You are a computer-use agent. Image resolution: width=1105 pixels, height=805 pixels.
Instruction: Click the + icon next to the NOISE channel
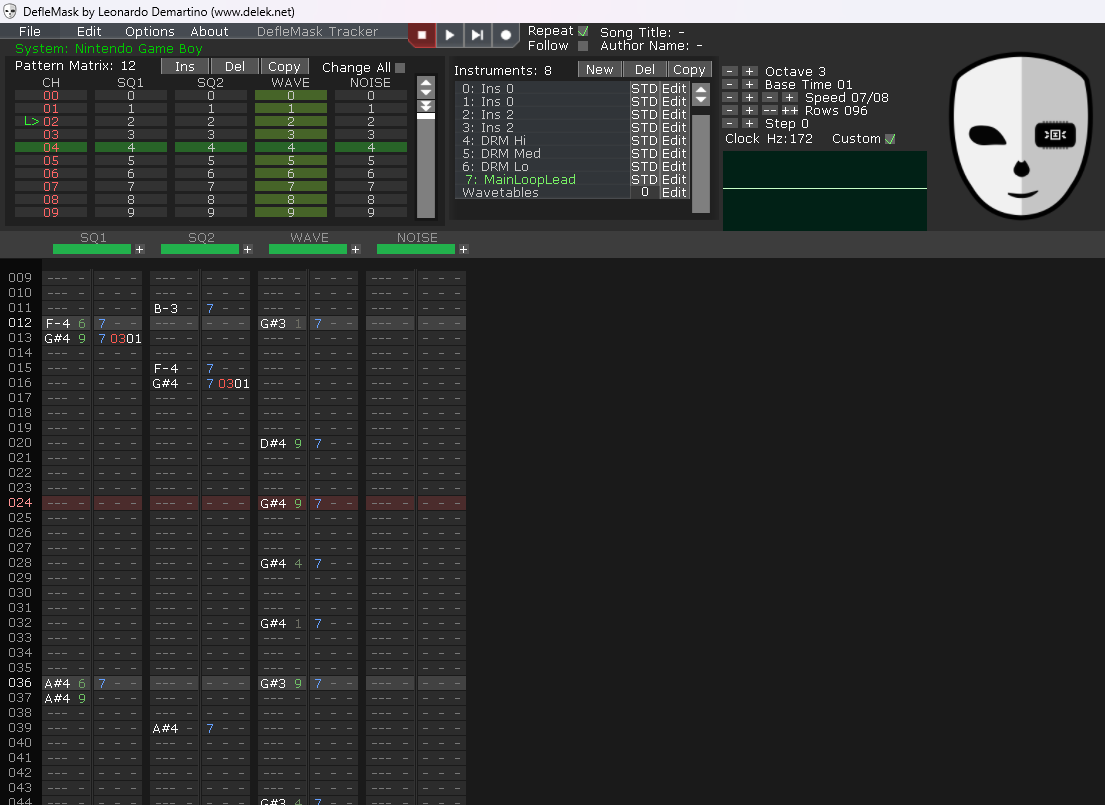click(463, 249)
